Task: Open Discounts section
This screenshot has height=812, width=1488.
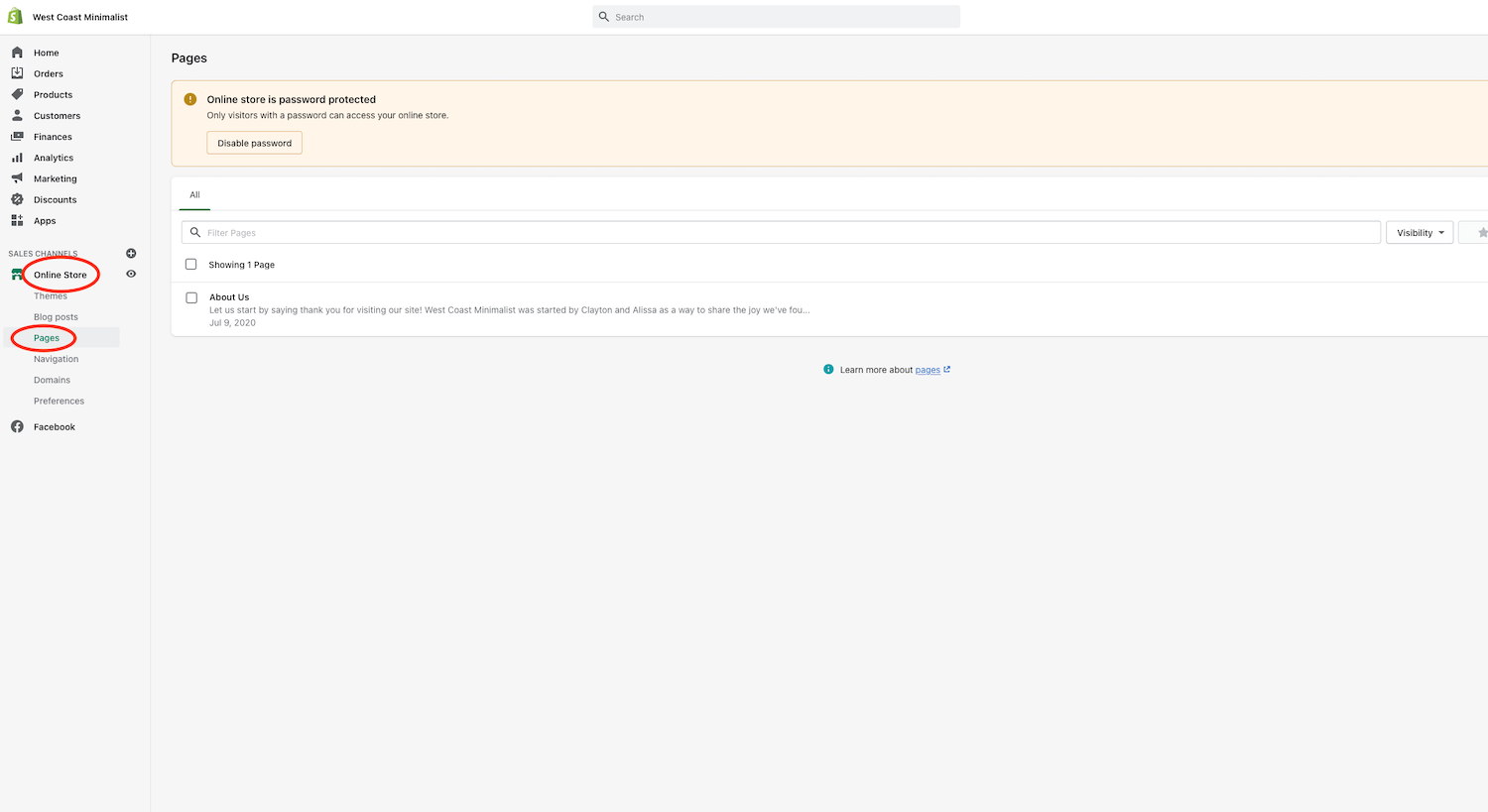Action: tap(55, 199)
